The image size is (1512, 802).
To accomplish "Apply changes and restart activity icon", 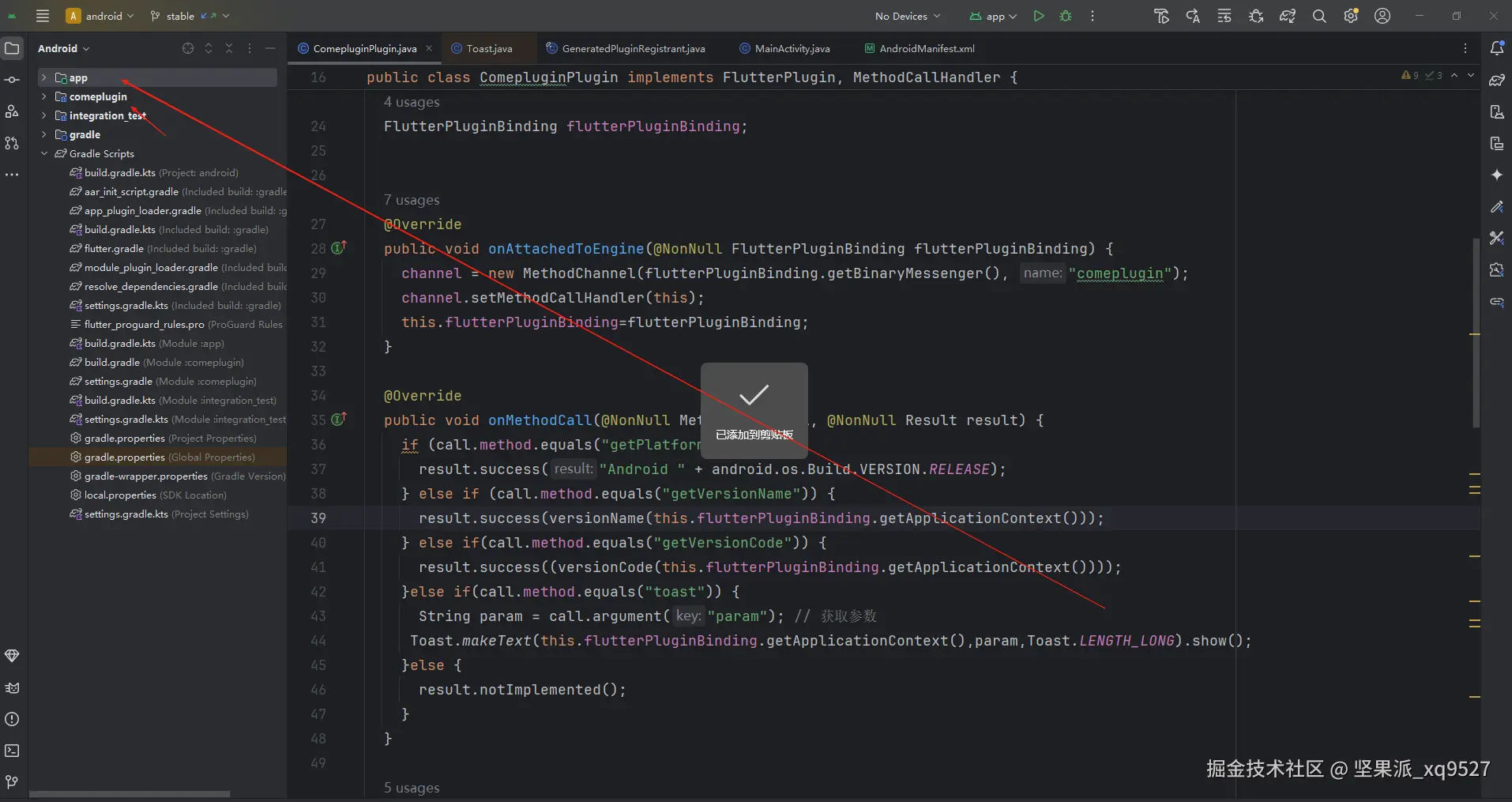I will [1193, 16].
